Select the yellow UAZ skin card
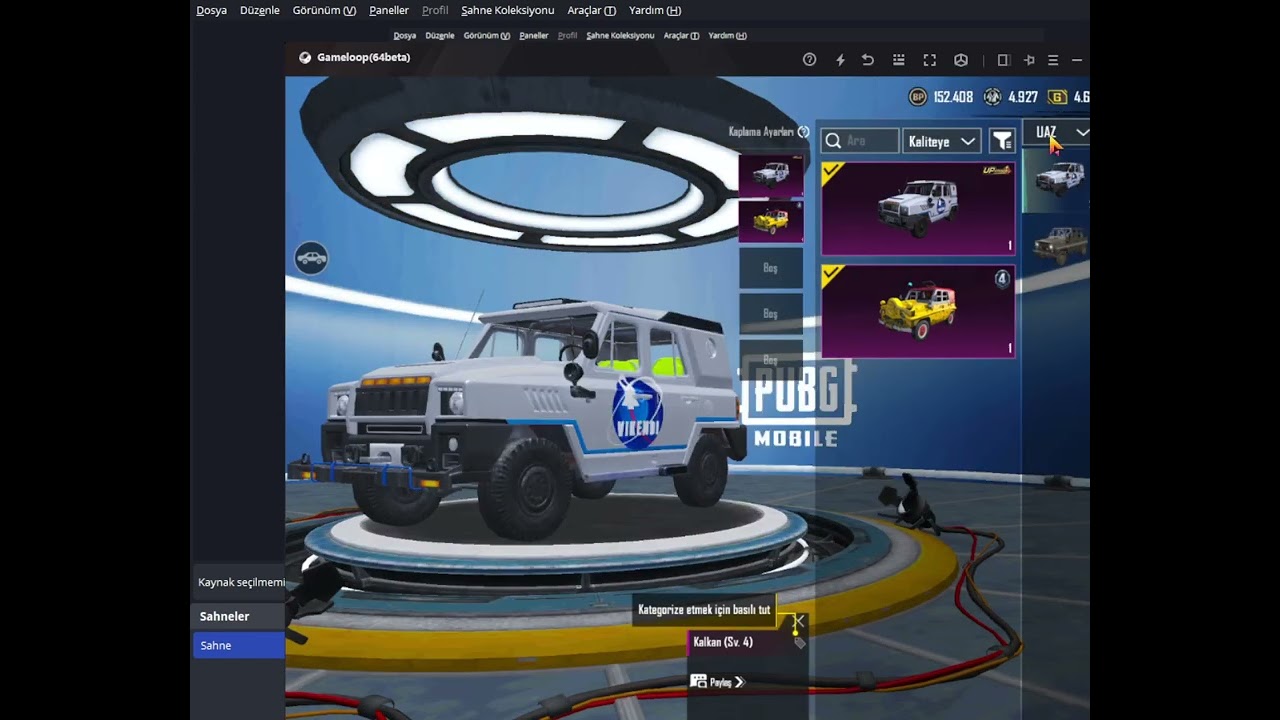Image resolution: width=1280 pixels, height=720 pixels. point(918,311)
